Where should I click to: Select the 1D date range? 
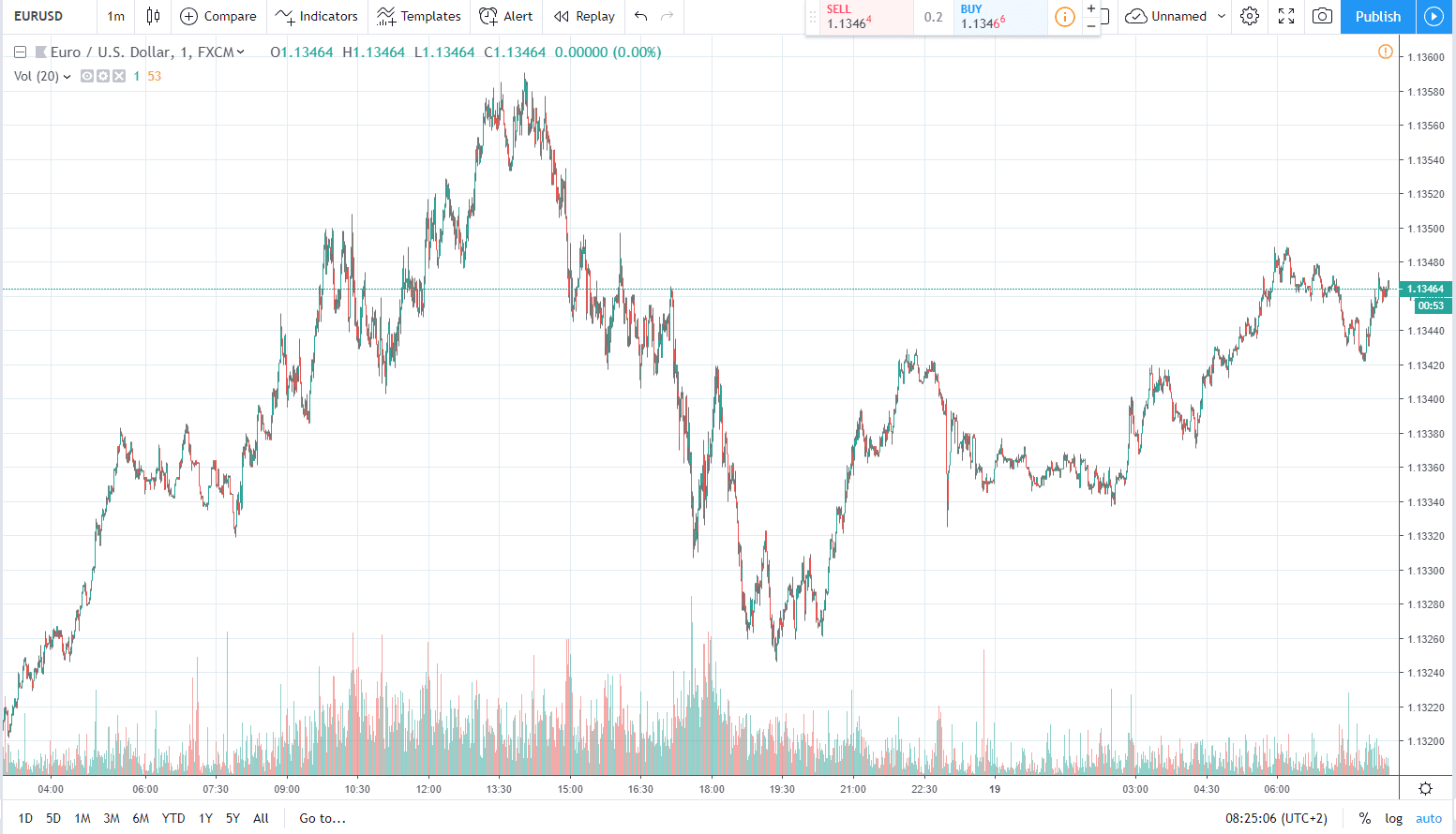[x=25, y=818]
